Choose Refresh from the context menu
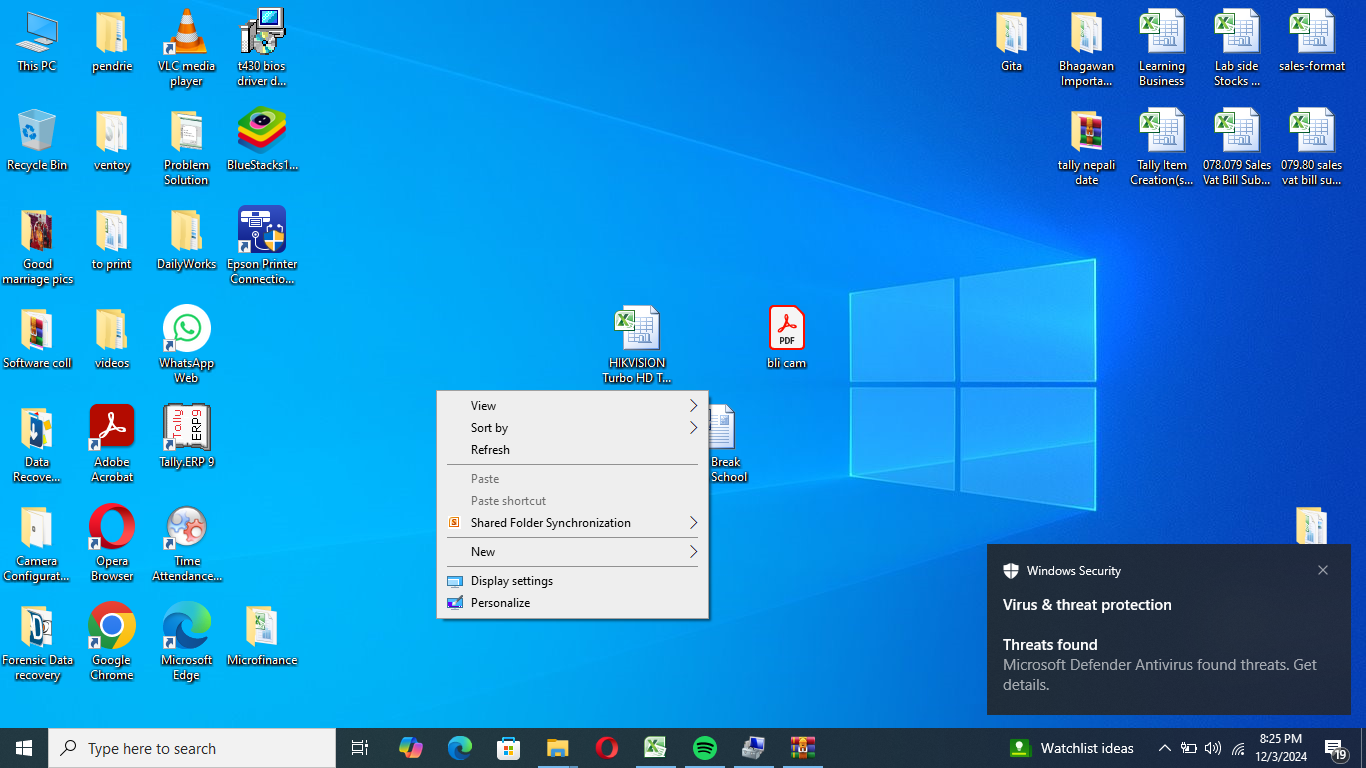Screen dimensions: 1366x768 pos(490,450)
